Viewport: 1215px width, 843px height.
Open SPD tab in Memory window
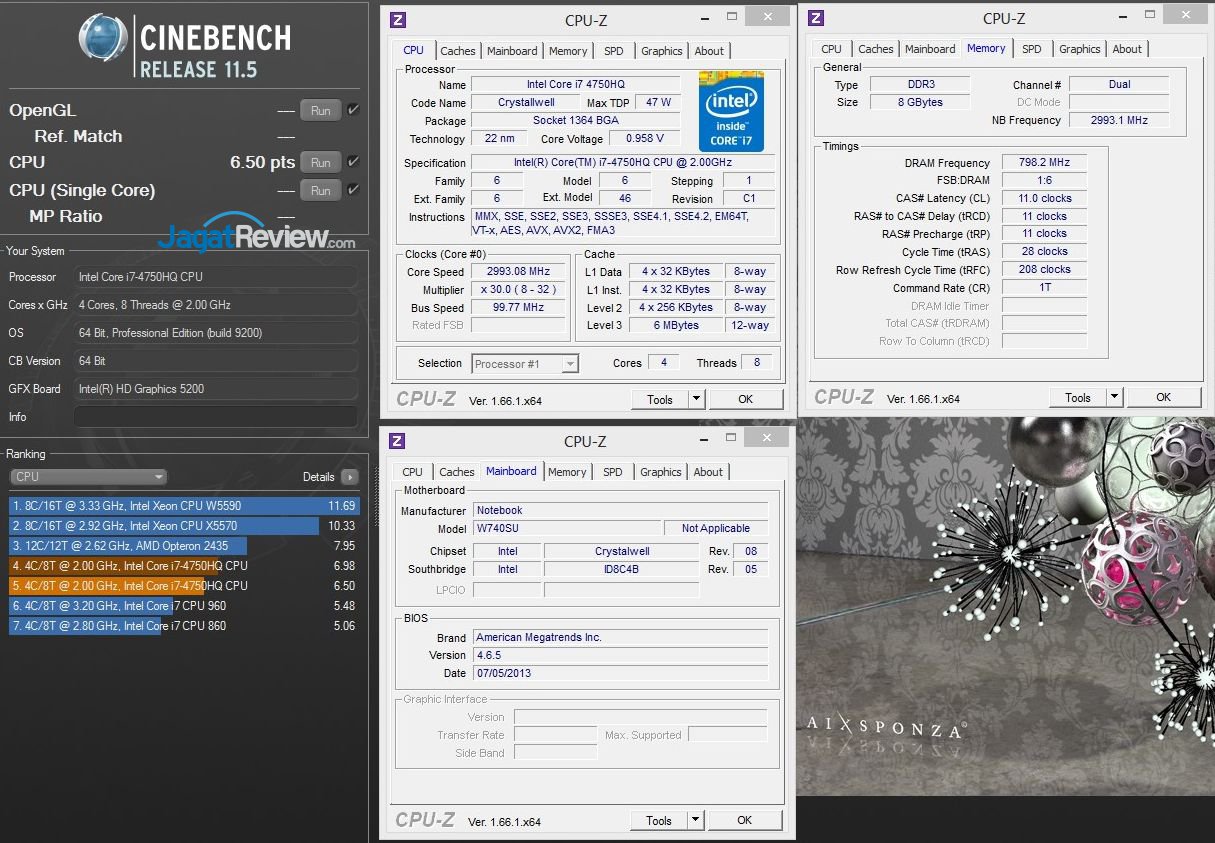1031,49
